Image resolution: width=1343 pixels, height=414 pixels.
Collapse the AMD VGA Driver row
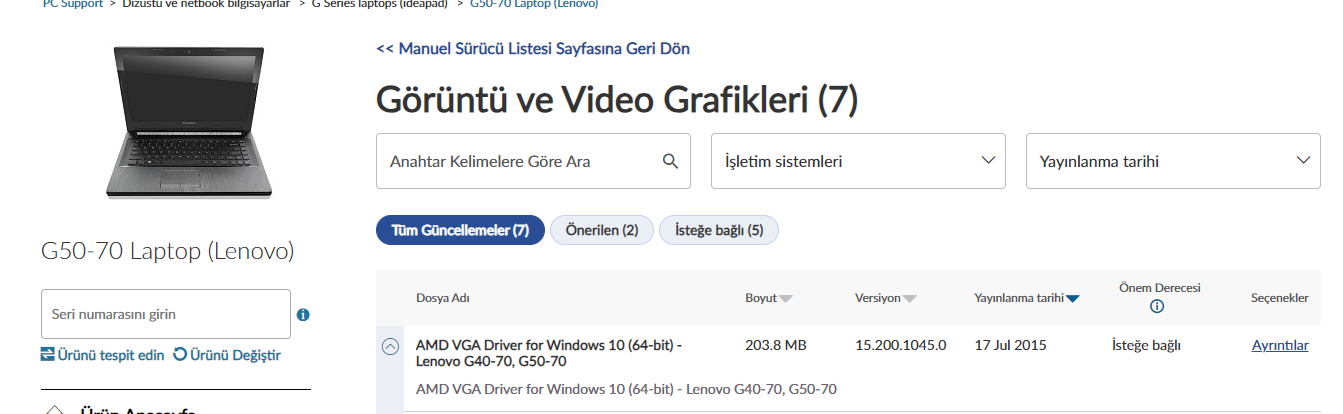click(x=390, y=346)
